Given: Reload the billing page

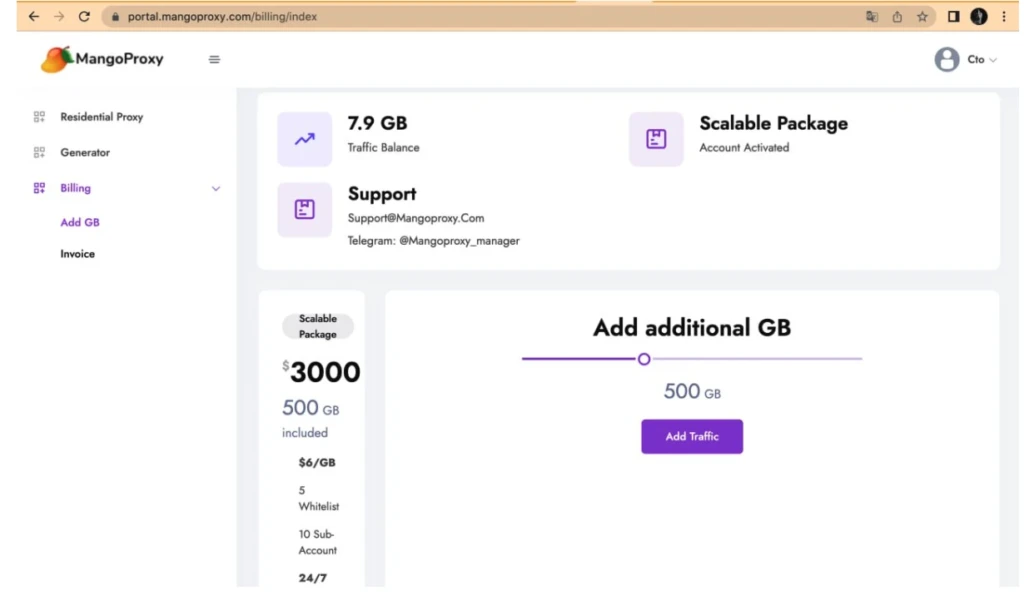Looking at the screenshot, I should 84,16.
